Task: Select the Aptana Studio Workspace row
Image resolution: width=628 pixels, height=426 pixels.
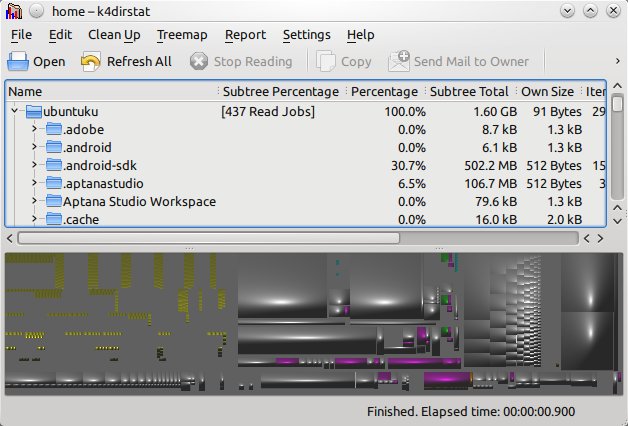Action: click(x=139, y=201)
